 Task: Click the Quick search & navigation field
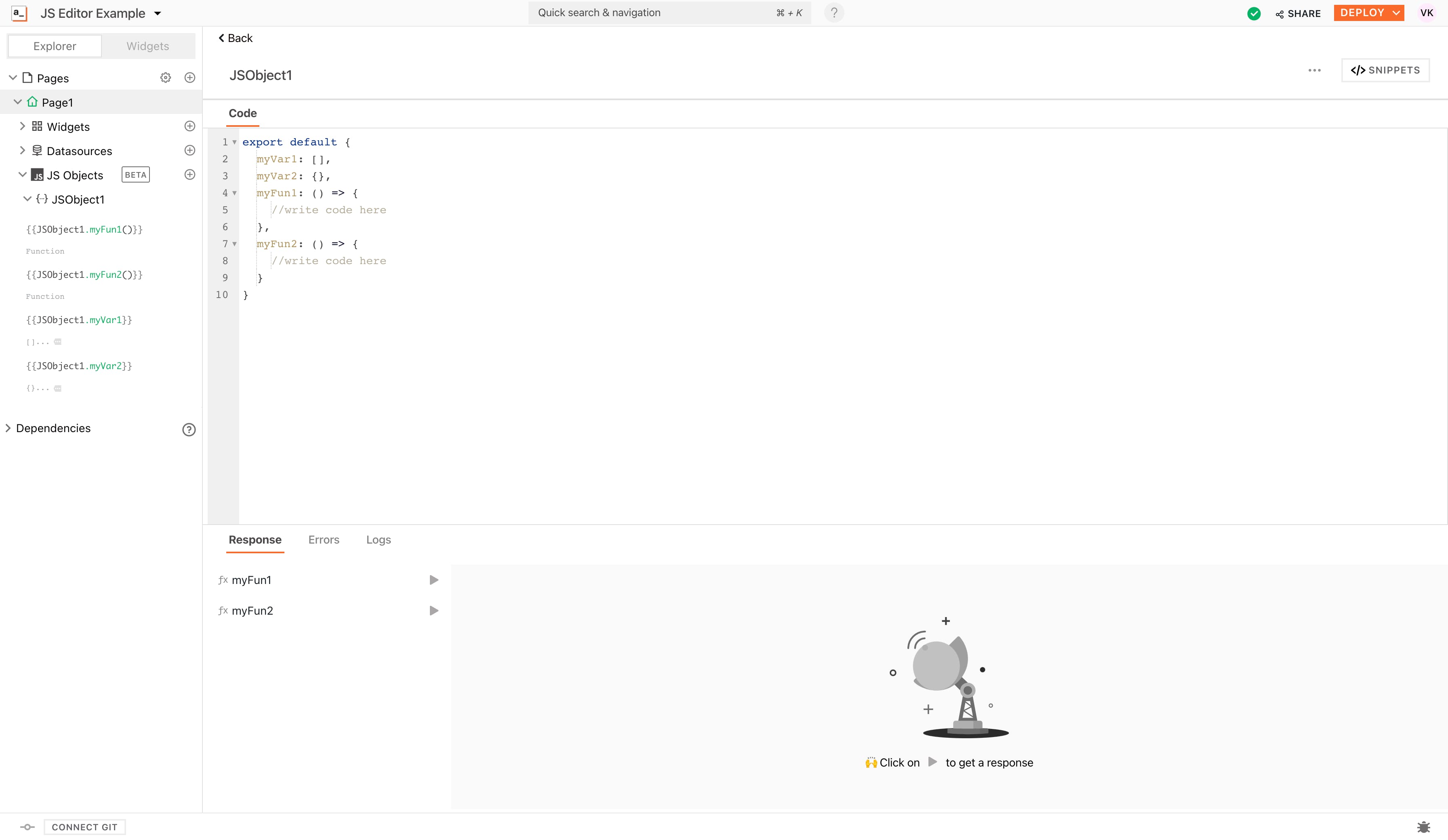click(655, 13)
